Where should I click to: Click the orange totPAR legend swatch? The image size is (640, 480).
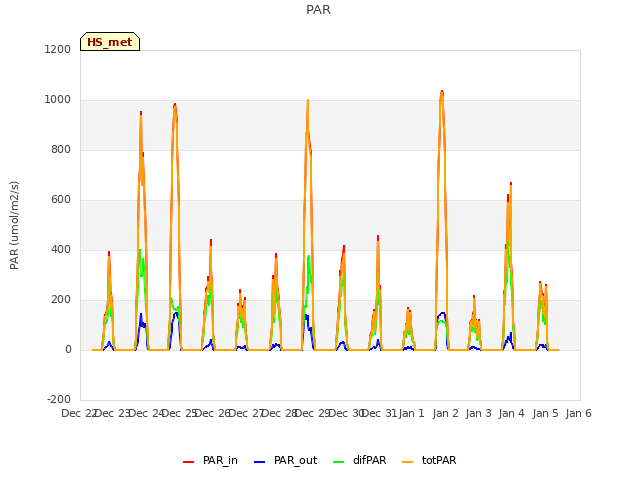click(x=408, y=462)
